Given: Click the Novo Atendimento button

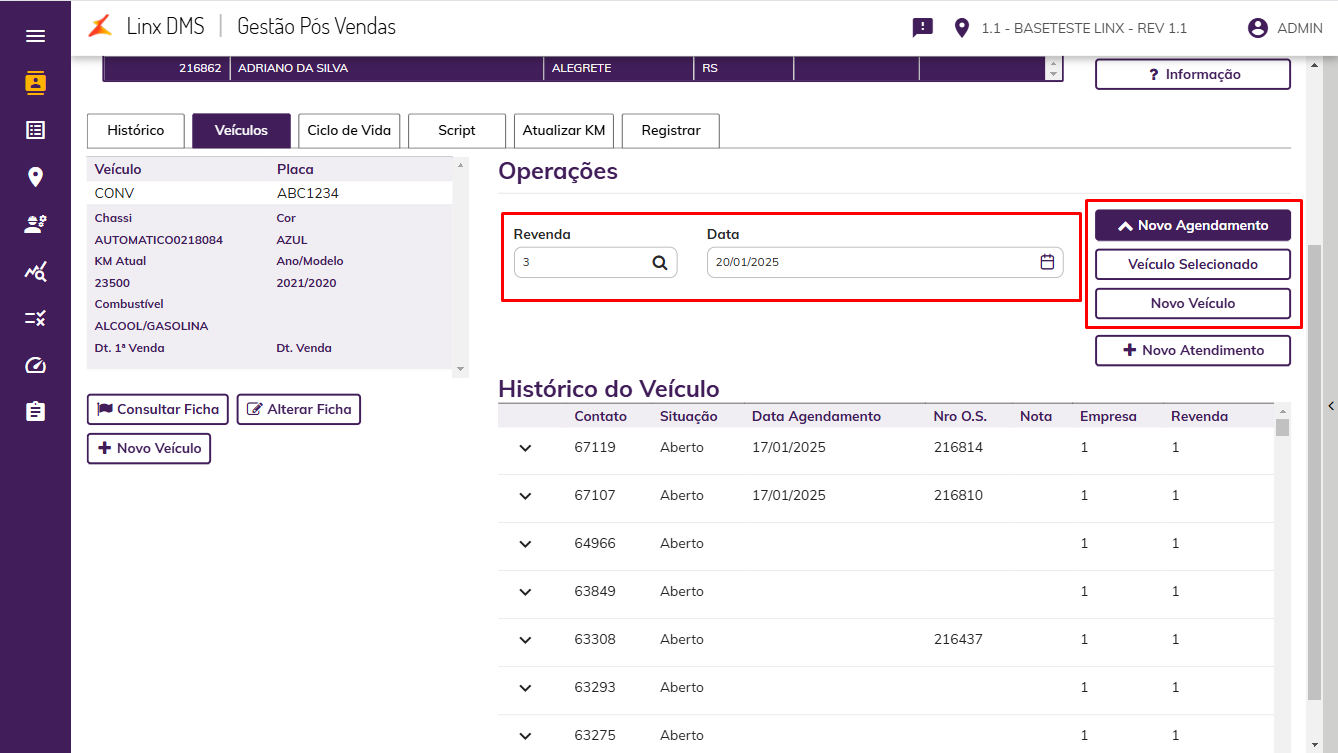Looking at the screenshot, I should click(1193, 350).
